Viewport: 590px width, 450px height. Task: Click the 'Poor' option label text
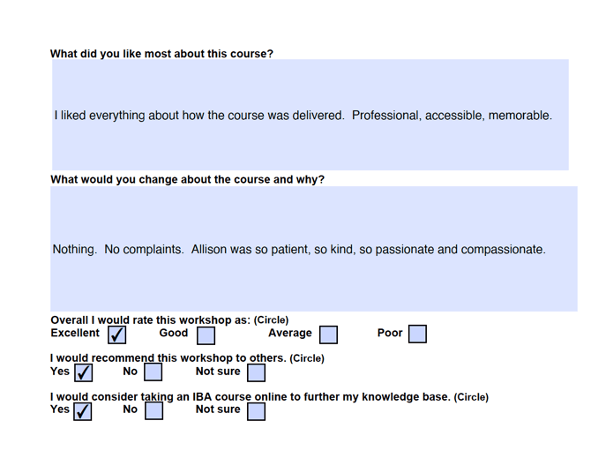[390, 333]
